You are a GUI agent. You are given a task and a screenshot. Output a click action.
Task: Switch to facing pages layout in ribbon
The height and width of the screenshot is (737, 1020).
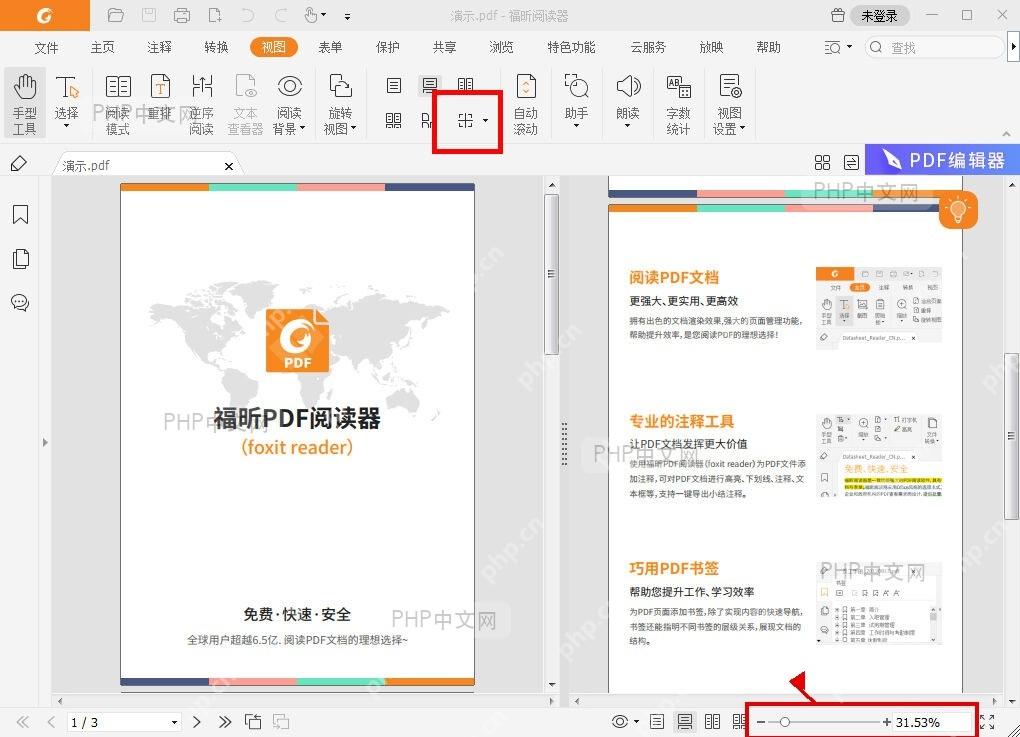[x=465, y=85]
